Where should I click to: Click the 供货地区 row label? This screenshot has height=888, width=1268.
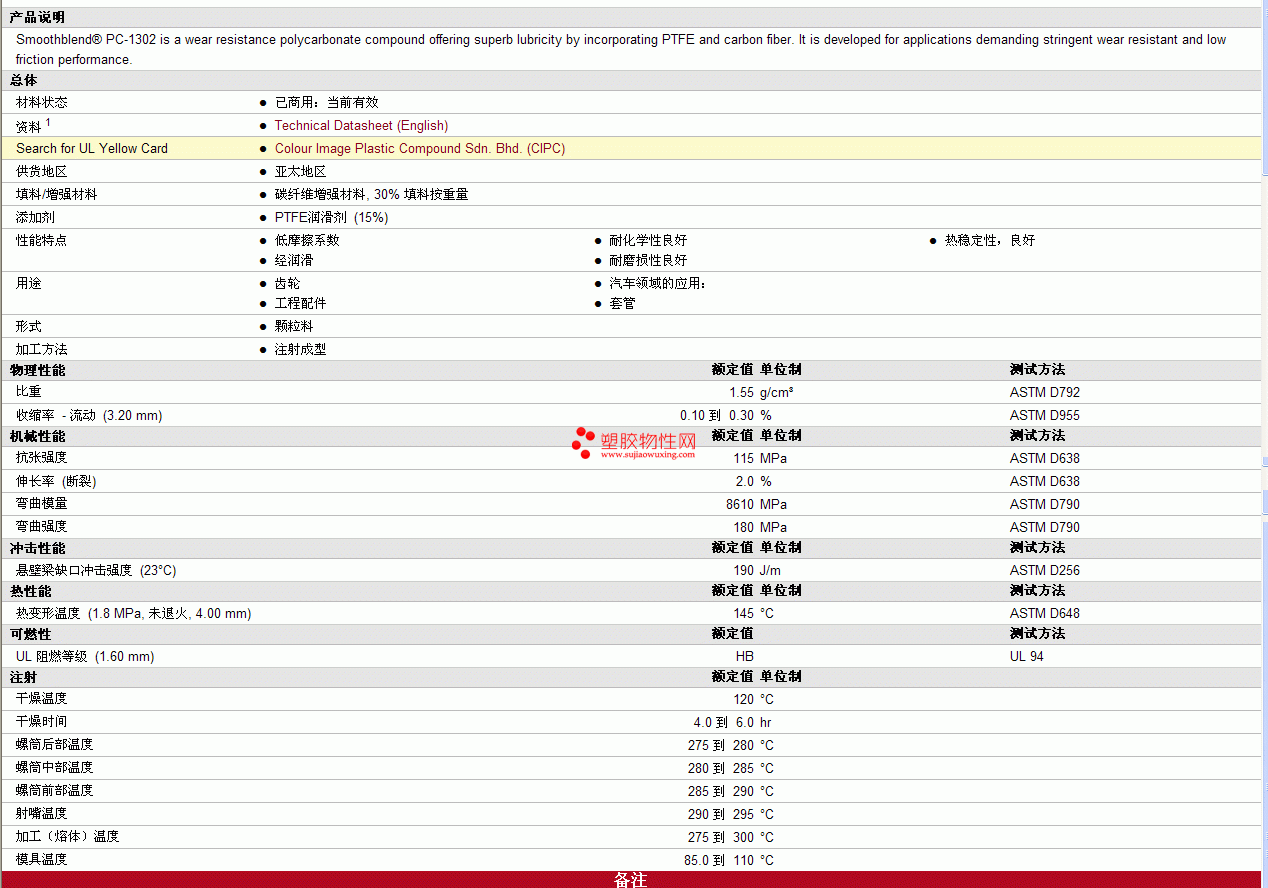click(42, 171)
